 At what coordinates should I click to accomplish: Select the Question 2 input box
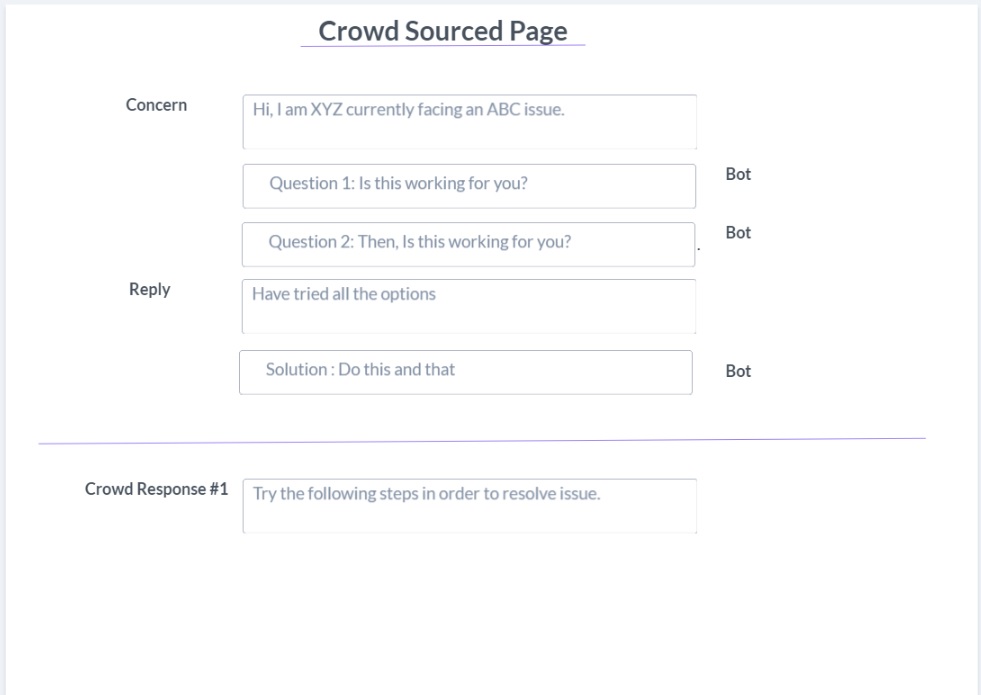point(469,244)
